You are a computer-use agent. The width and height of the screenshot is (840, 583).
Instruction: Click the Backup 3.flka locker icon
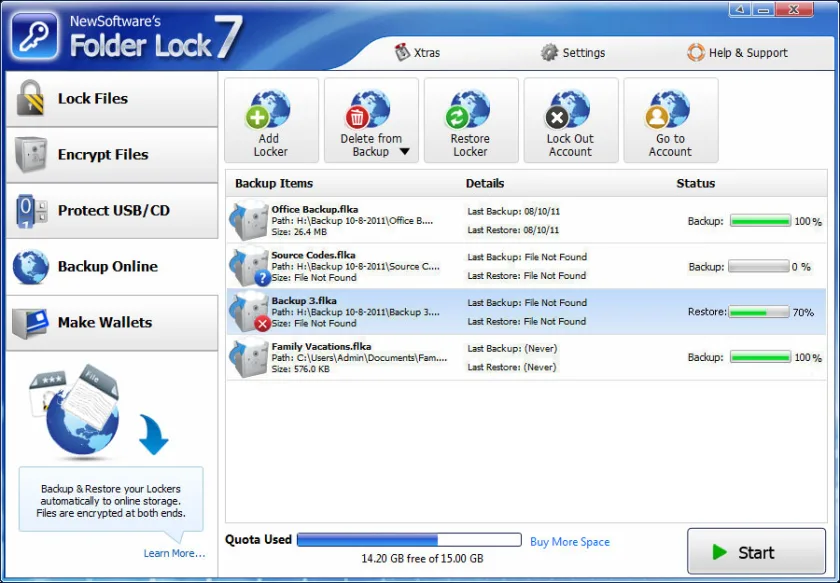point(249,311)
